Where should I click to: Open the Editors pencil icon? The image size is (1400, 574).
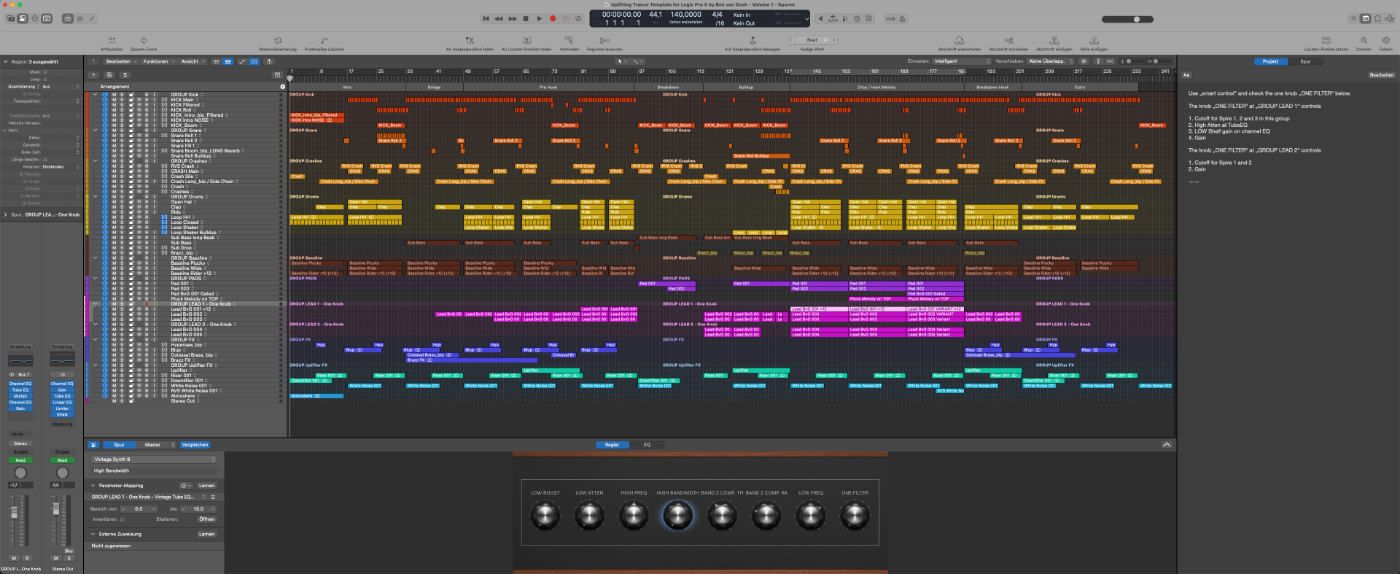point(92,18)
